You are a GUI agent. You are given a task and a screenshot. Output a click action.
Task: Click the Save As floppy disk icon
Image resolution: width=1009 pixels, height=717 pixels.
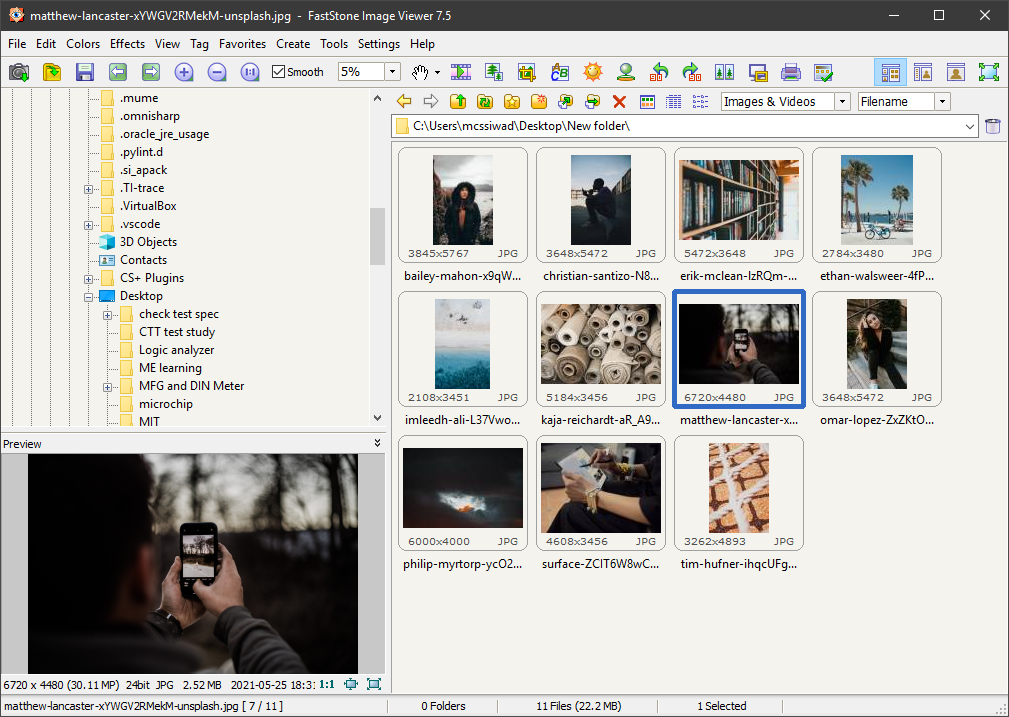point(84,72)
